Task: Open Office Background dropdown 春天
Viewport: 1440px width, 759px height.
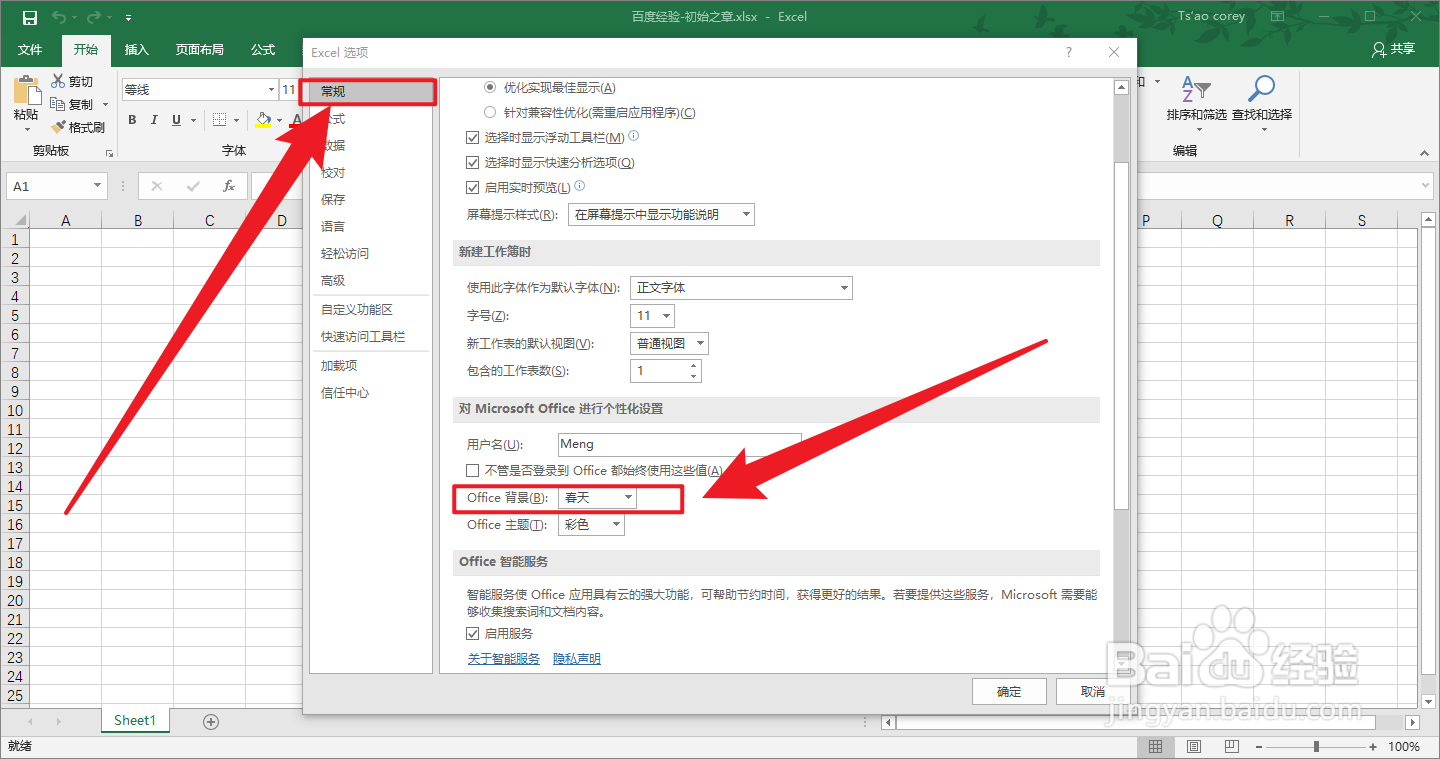Action: point(597,497)
